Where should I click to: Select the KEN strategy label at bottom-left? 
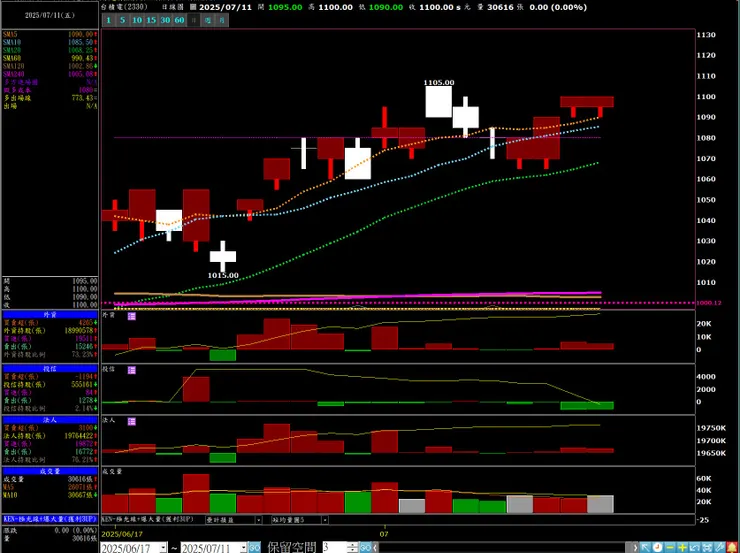[x=50, y=519]
